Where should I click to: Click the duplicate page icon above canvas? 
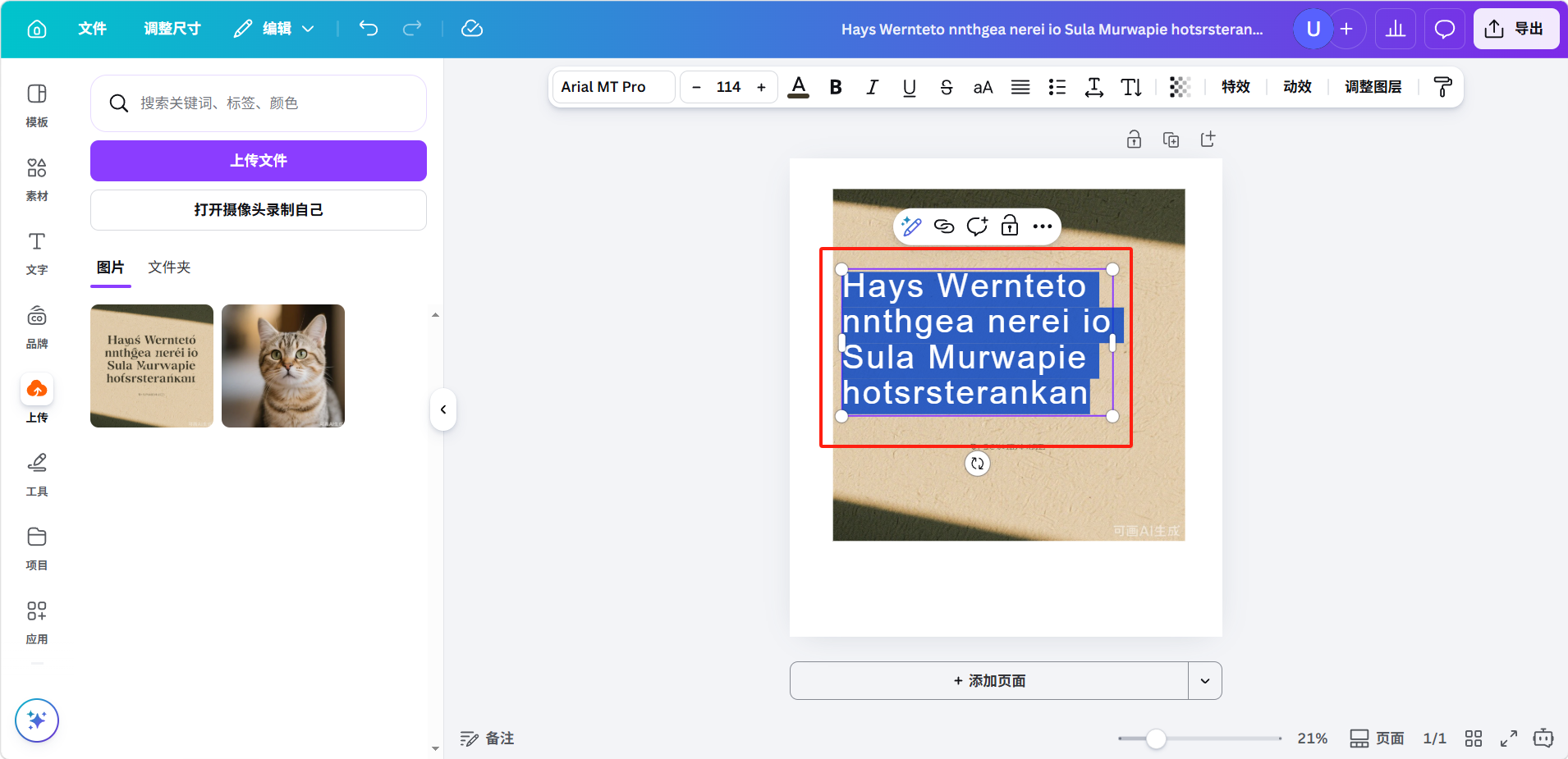(x=1171, y=139)
